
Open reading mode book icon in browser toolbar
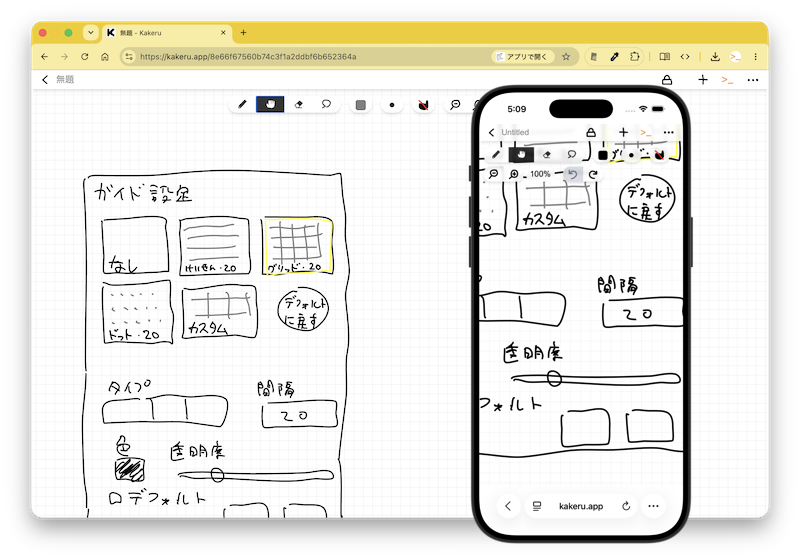665,57
